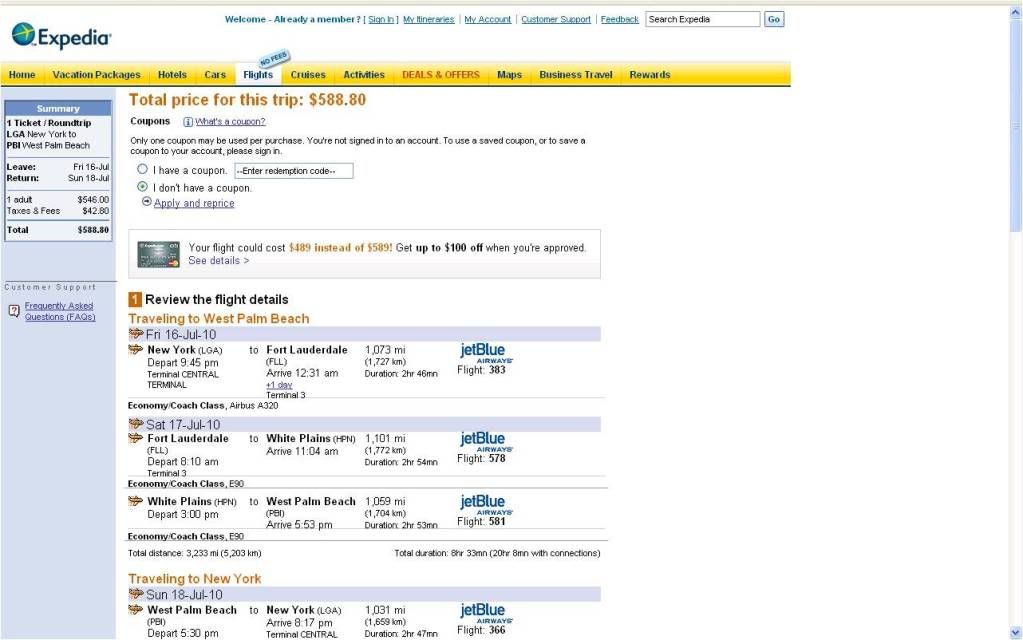Click the jetBlue logo for Flight 581
Viewport: 1023px width, 640px height.
pos(486,504)
